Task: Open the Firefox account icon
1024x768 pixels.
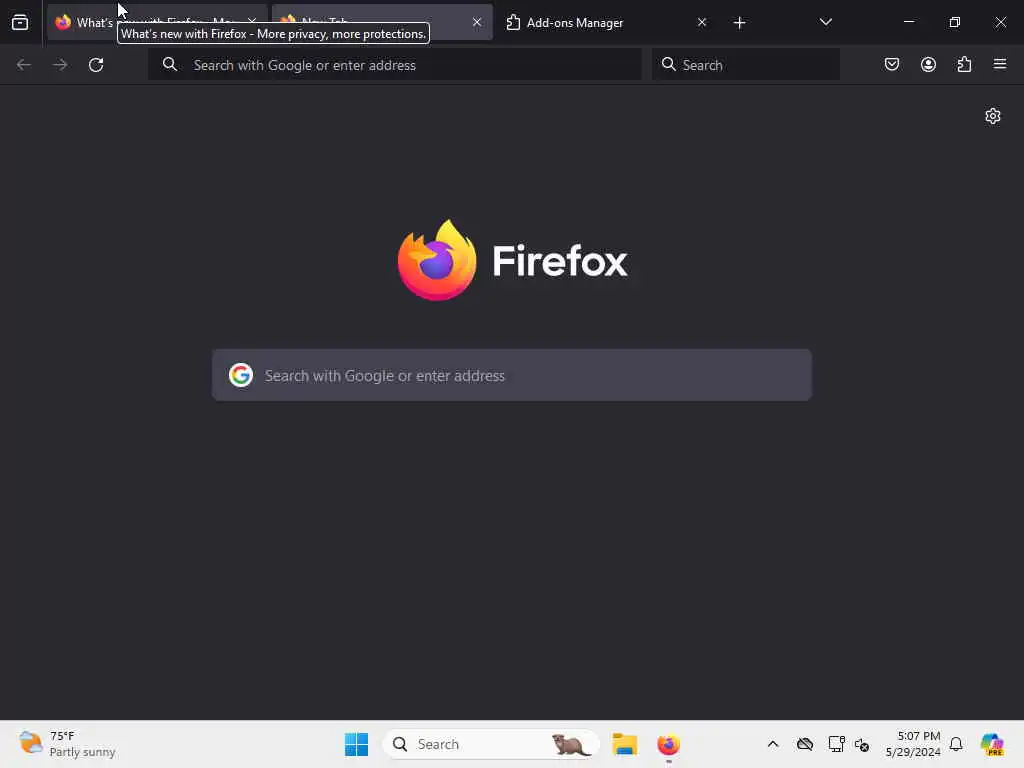Action: [x=928, y=64]
